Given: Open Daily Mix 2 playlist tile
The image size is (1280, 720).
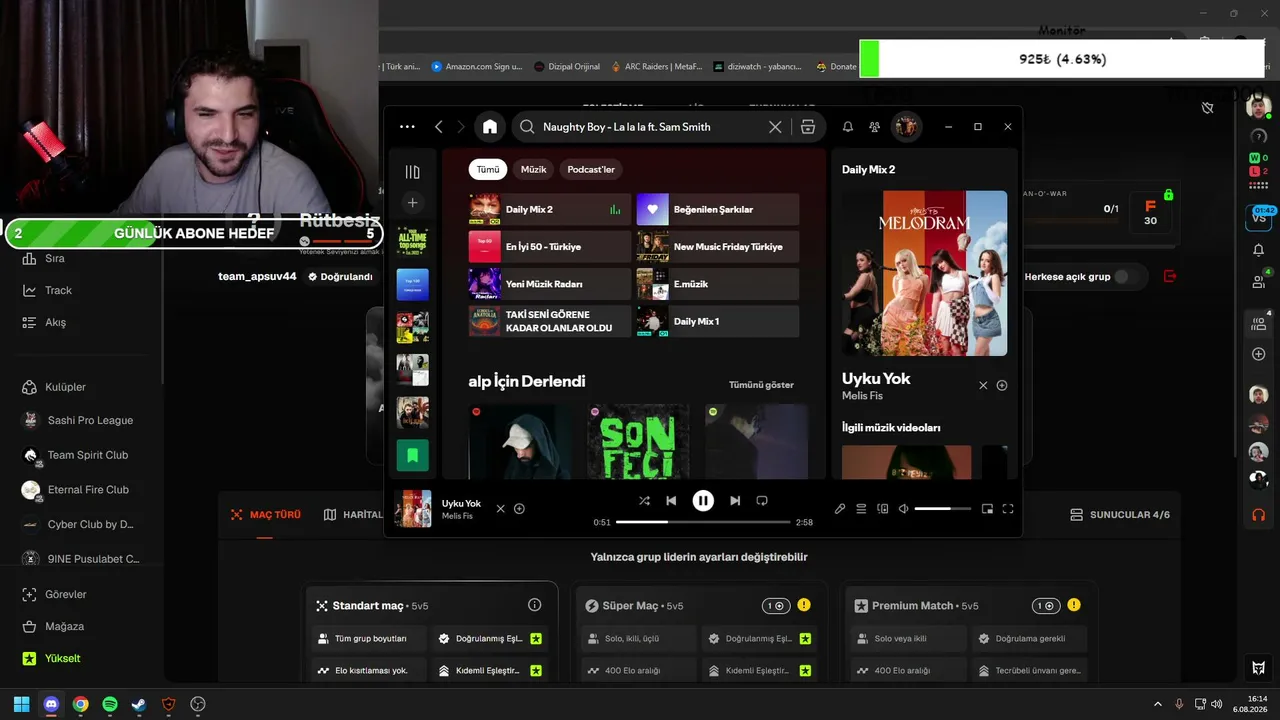Looking at the screenshot, I should [550, 209].
